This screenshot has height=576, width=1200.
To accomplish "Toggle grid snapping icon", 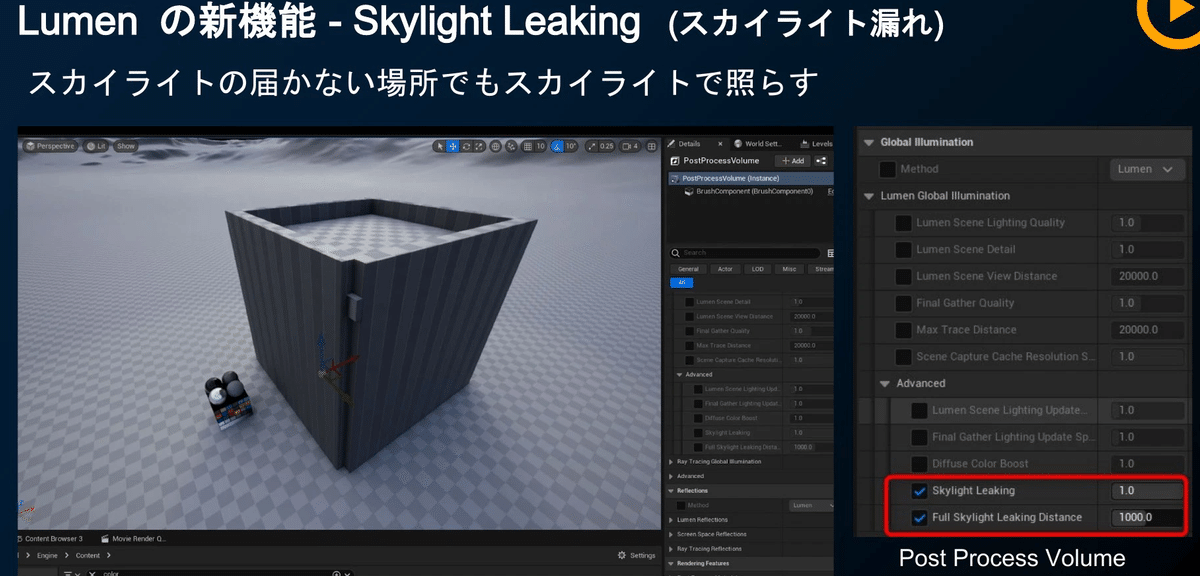I will (528, 146).
